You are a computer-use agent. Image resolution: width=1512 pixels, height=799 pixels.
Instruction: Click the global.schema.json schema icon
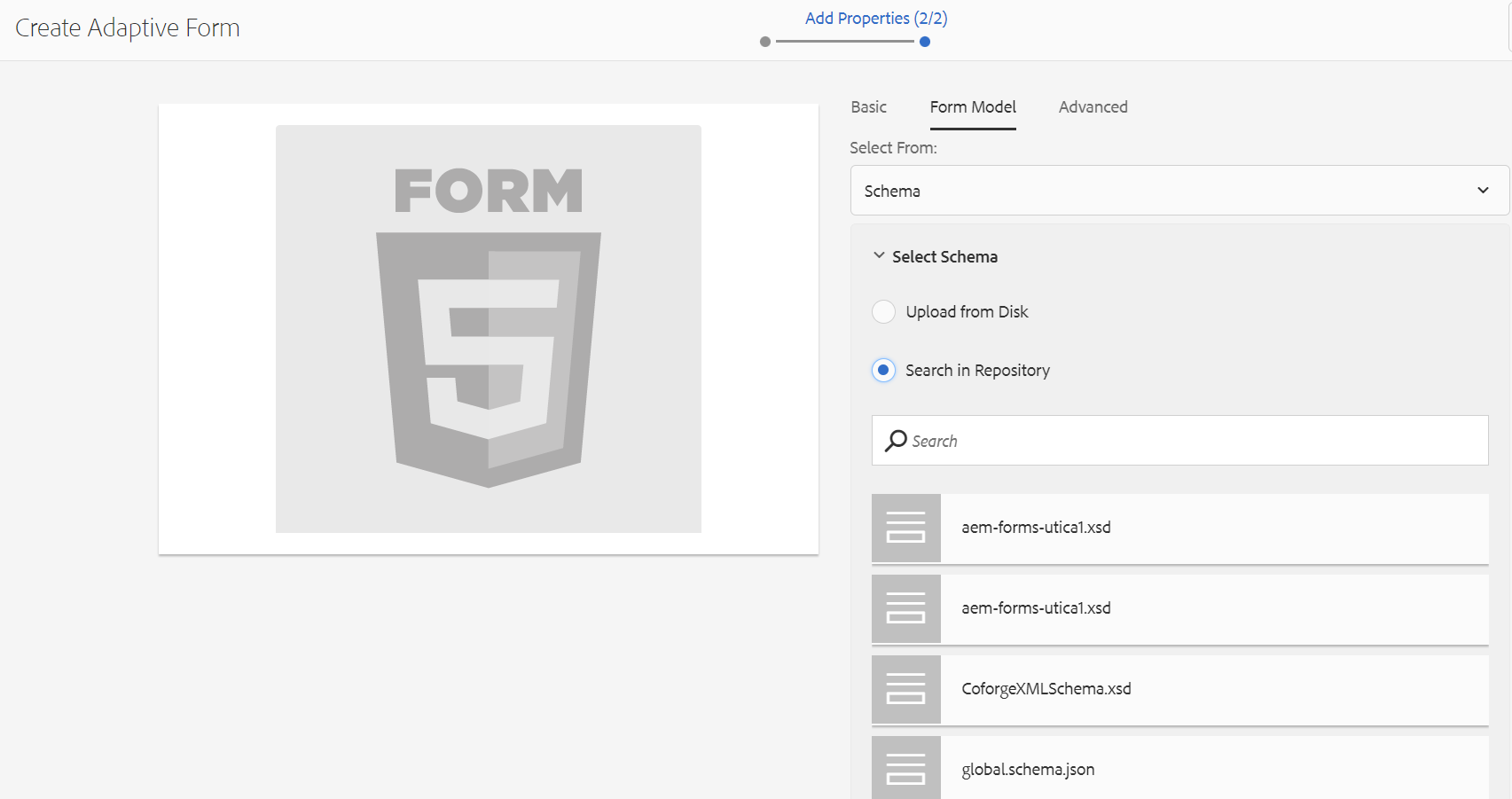coord(905,768)
